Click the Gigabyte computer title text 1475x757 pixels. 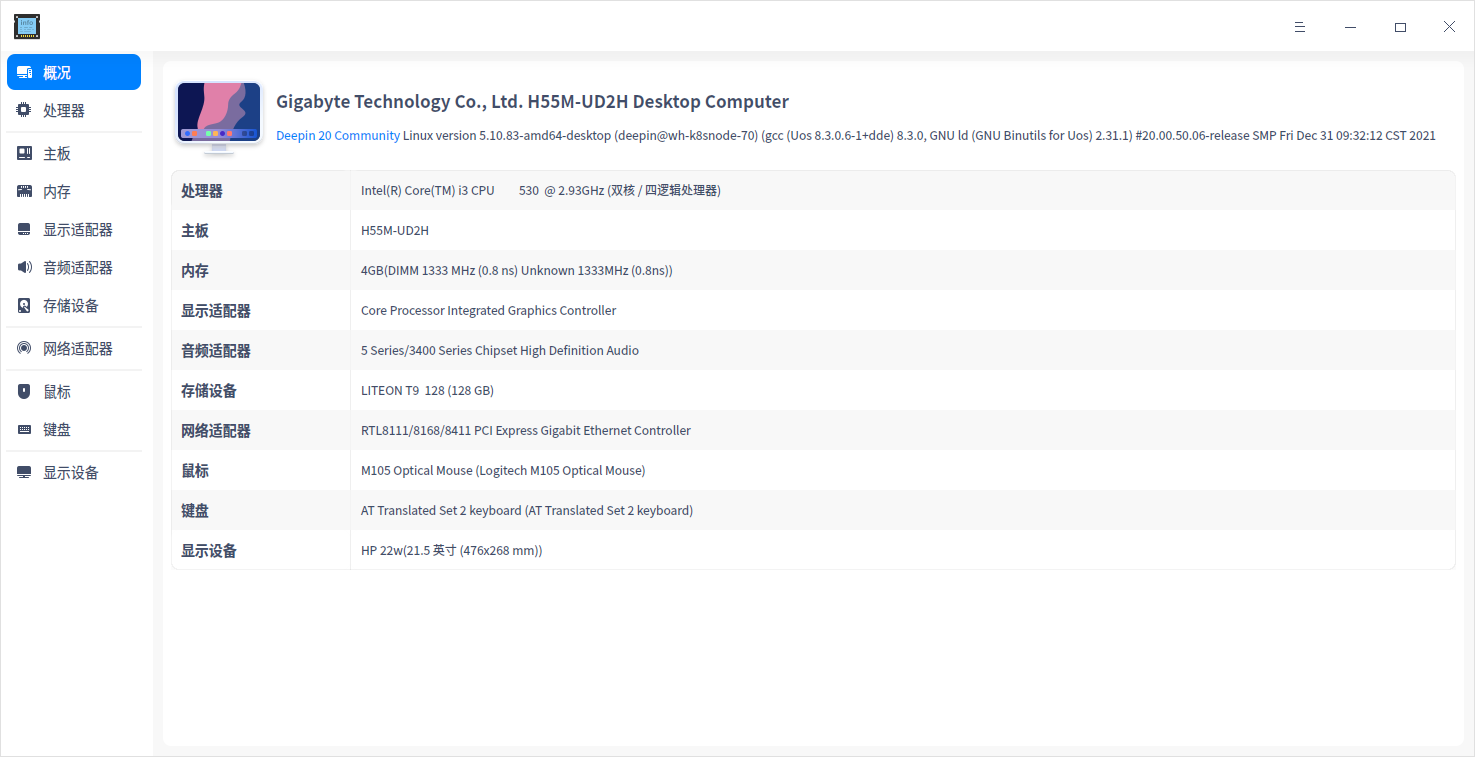click(532, 101)
